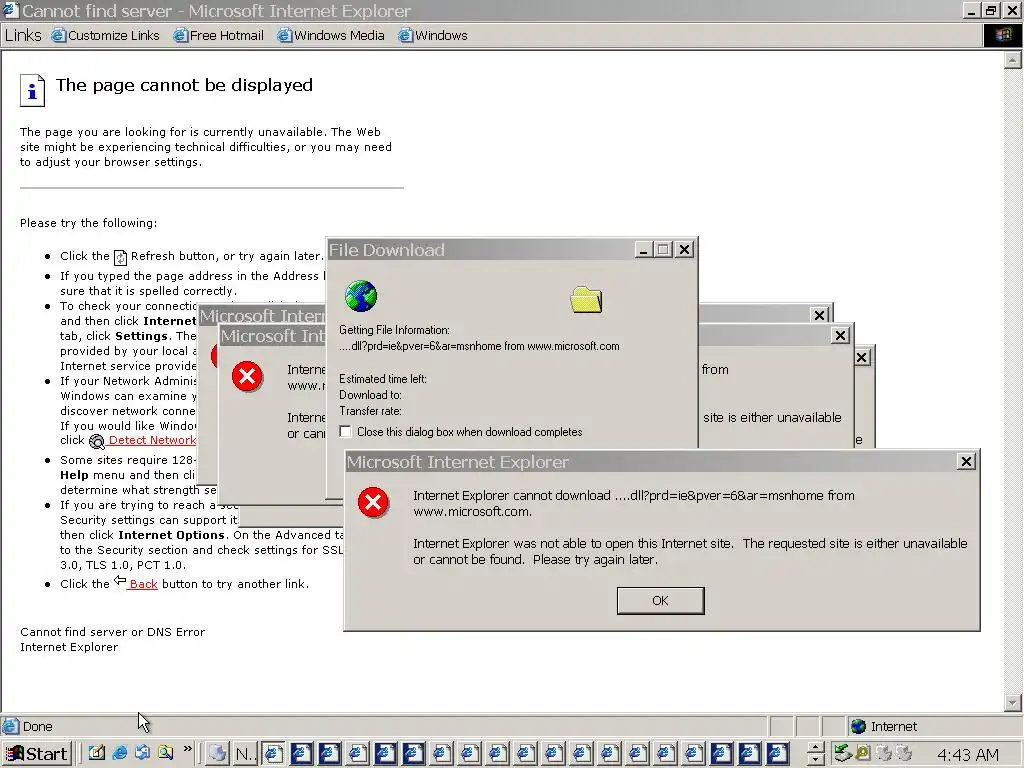Image resolution: width=1024 pixels, height=768 pixels.
Task: Minimize the File Download dialog
Action: click(x=643, y=249)
